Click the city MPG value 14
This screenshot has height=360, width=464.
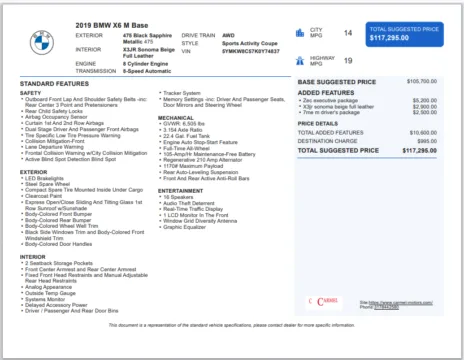pyautogui.click(x=348, y=33)
